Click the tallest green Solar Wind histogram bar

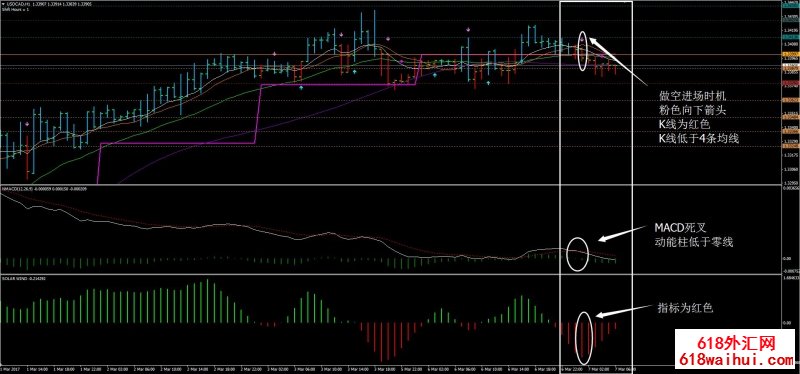coord(208,301)
